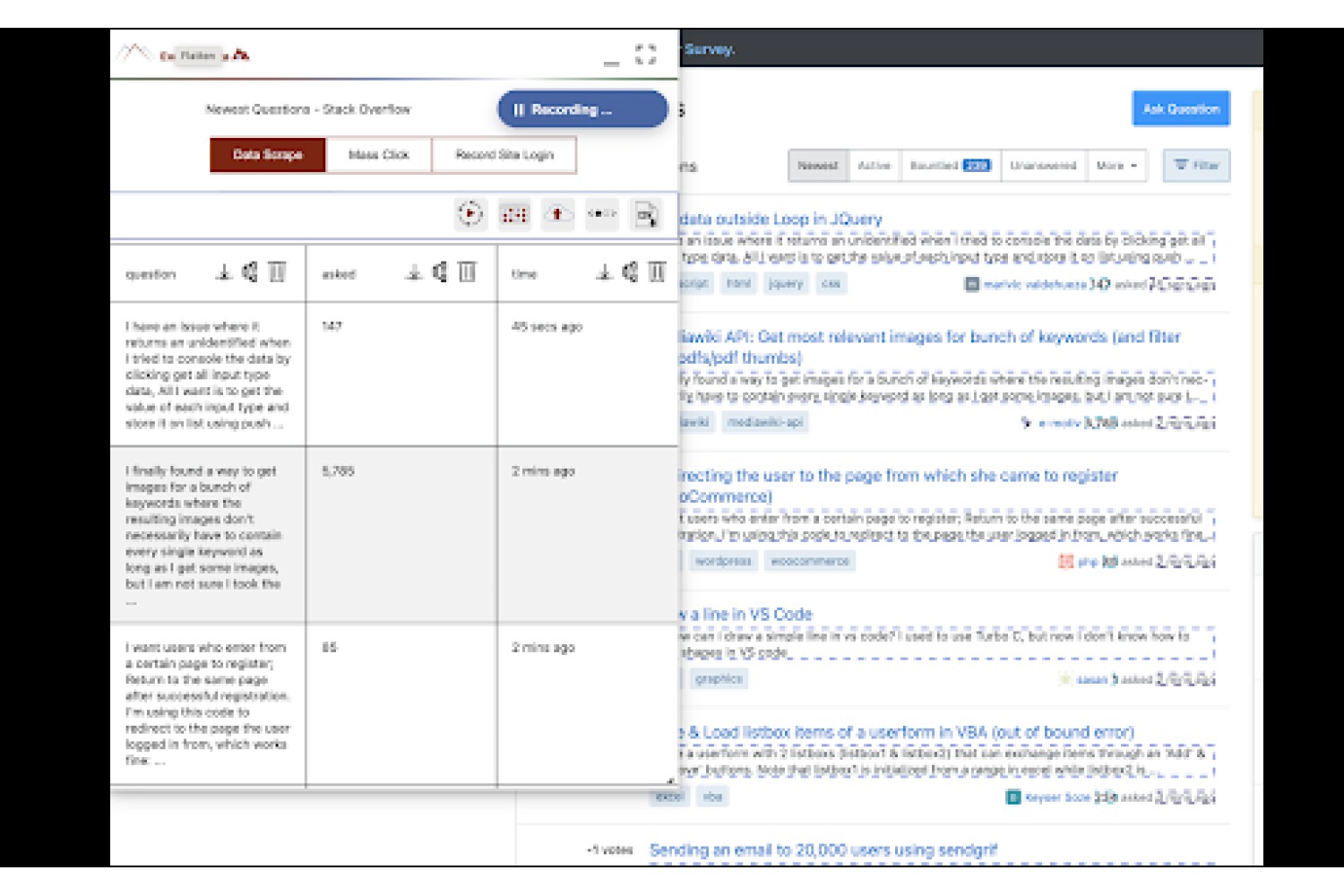This screenshot has height=896, width=1344.
Task: Click the down-arrow icon in question column
Action: pos(224,272)
